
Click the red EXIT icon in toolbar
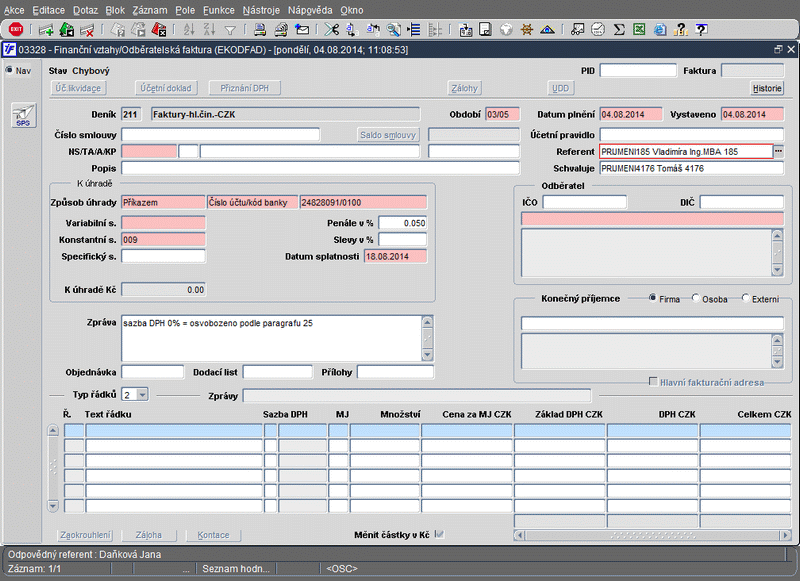(16, 29)
